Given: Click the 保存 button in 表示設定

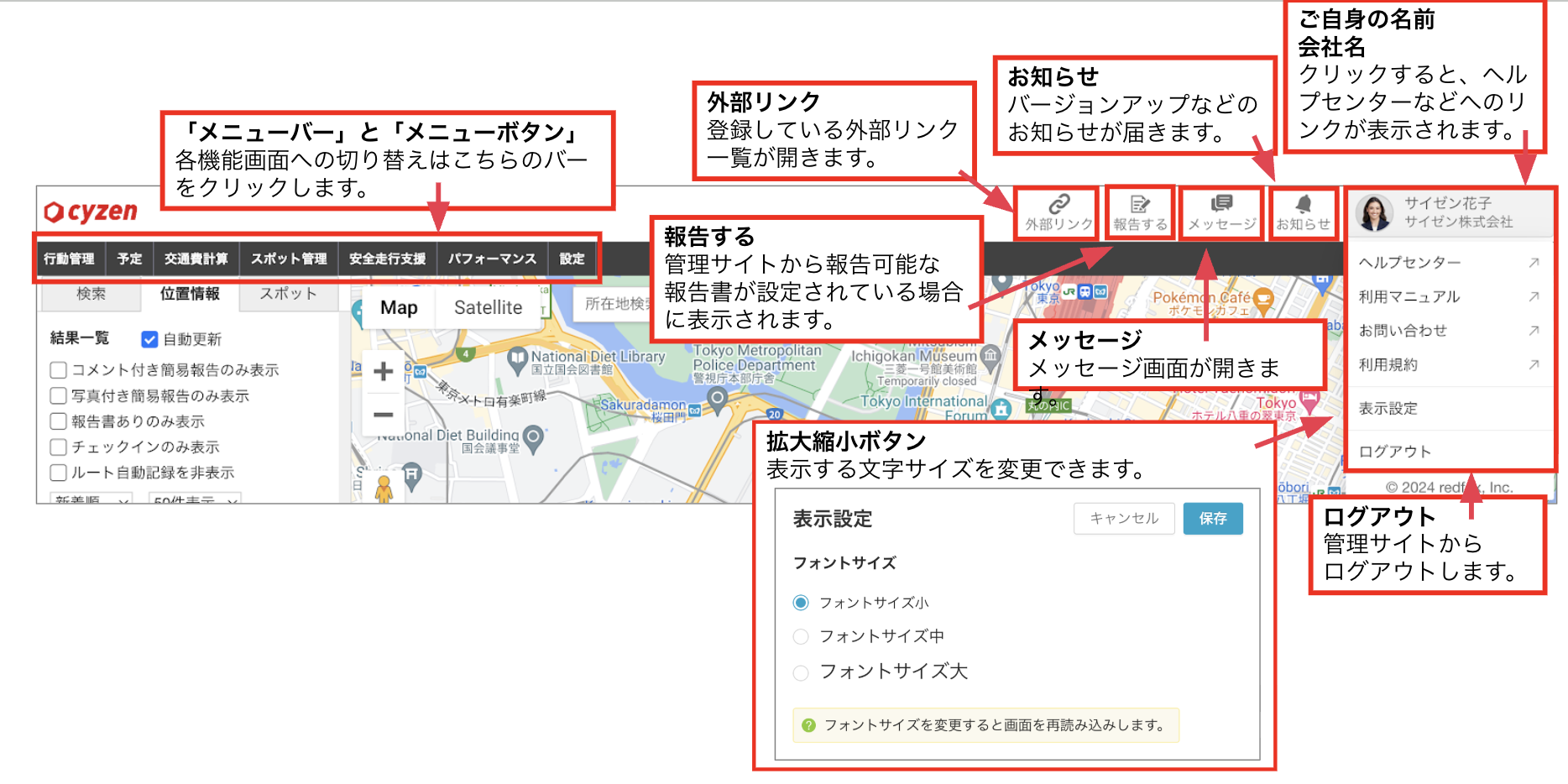Looking at the screenshot, I should (x=1213, y=519).
